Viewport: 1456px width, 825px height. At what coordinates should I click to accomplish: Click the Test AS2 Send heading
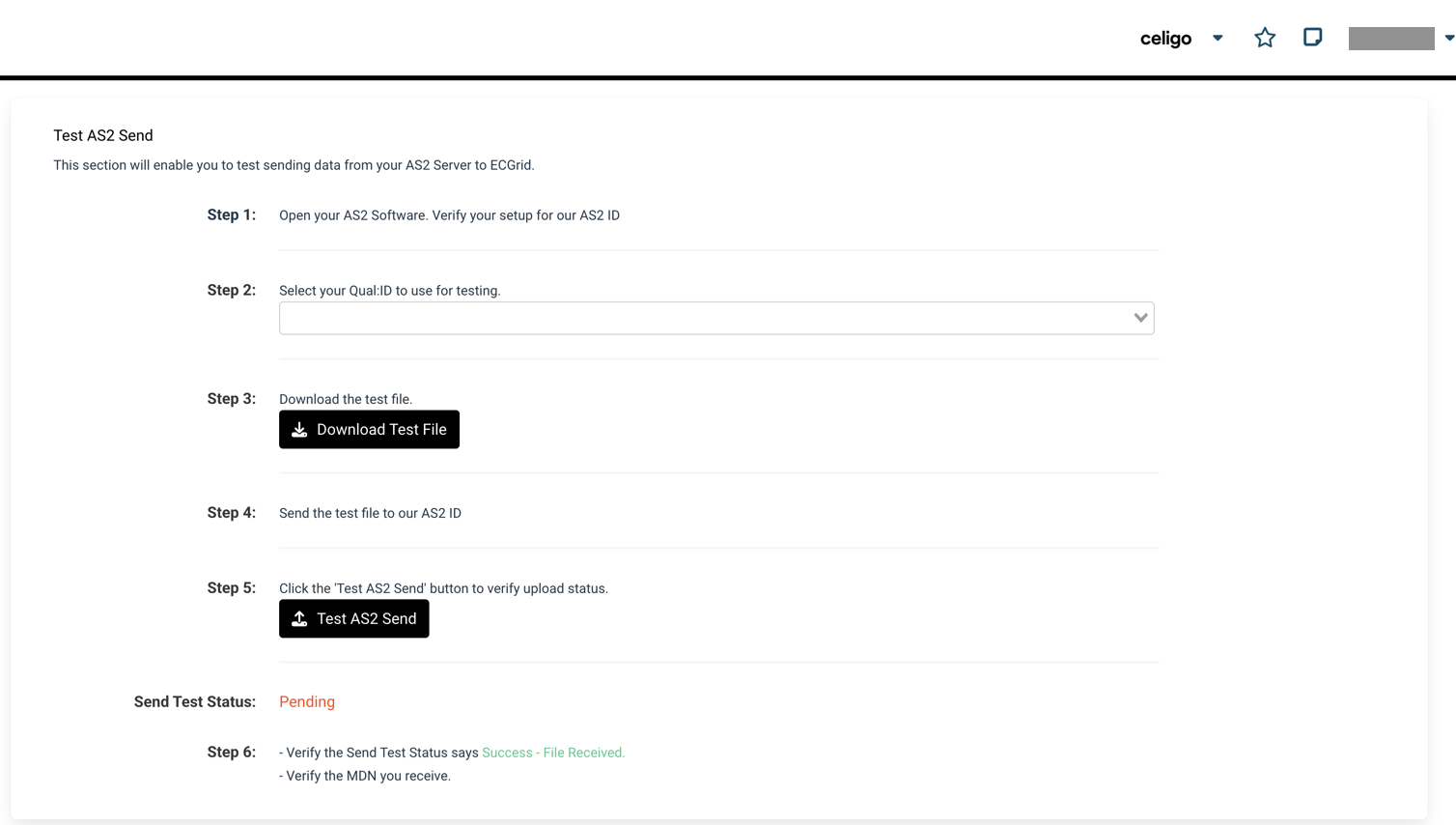(103, 135)
